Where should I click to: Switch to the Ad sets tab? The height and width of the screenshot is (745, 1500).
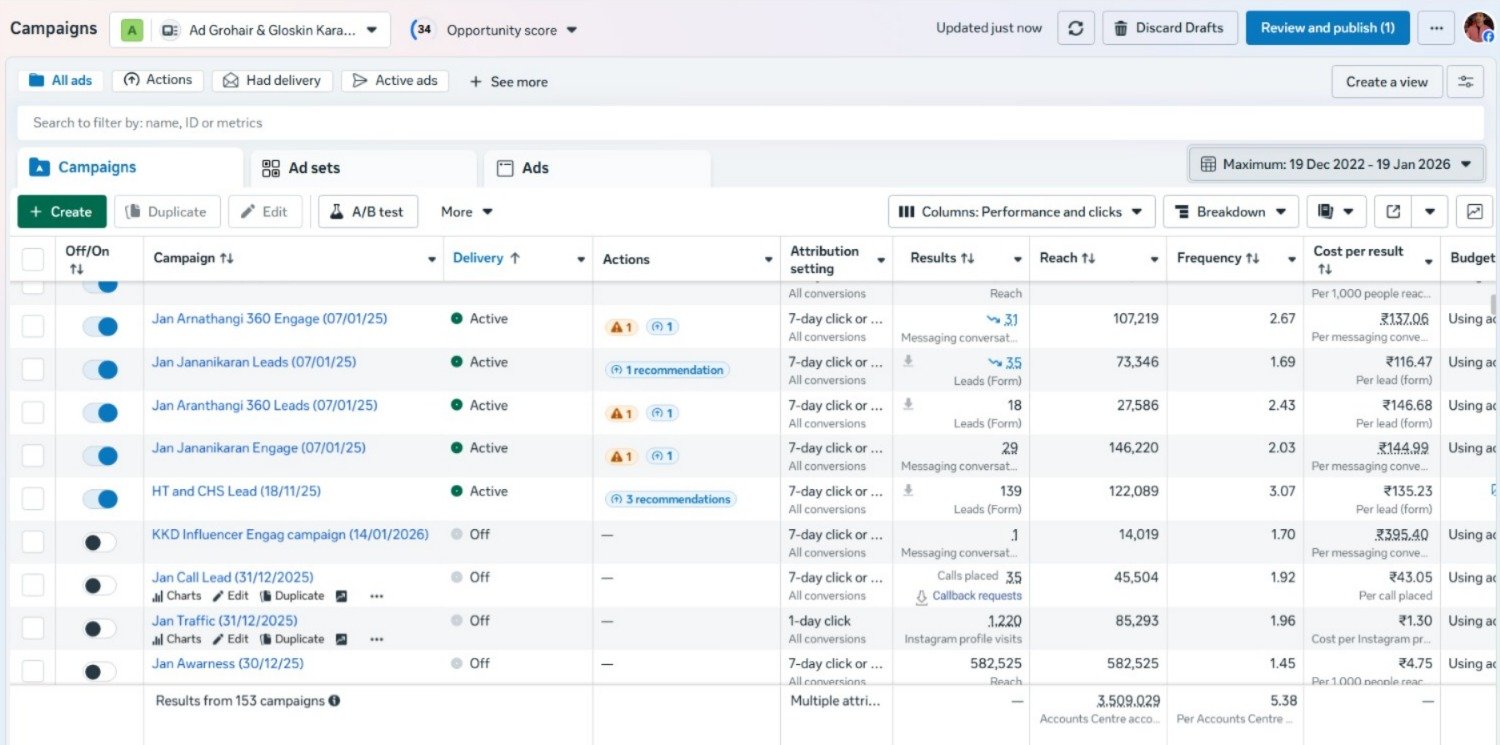pos(301,168)
